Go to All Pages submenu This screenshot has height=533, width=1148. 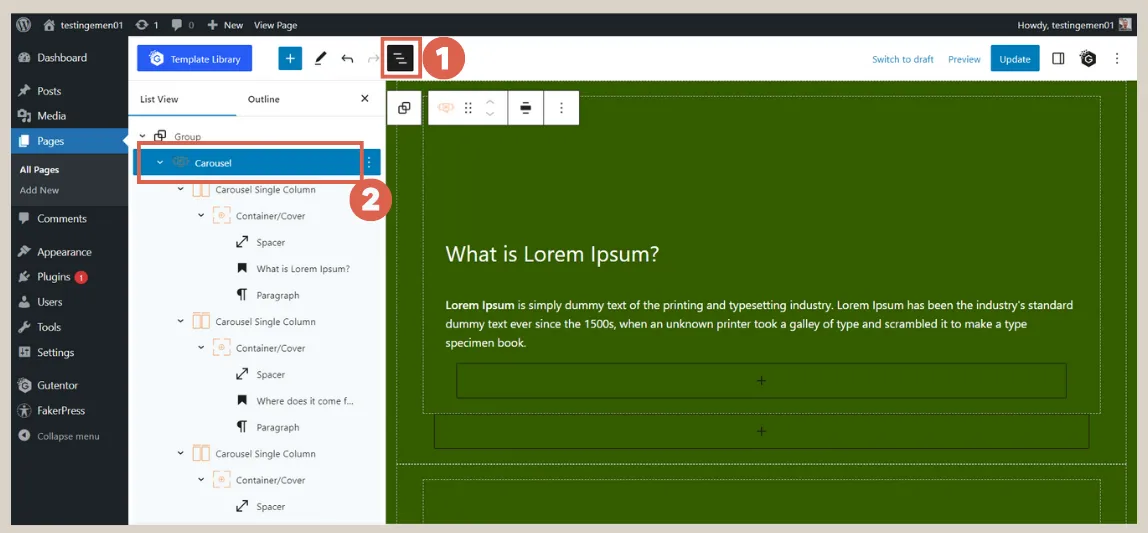point(40,170)
